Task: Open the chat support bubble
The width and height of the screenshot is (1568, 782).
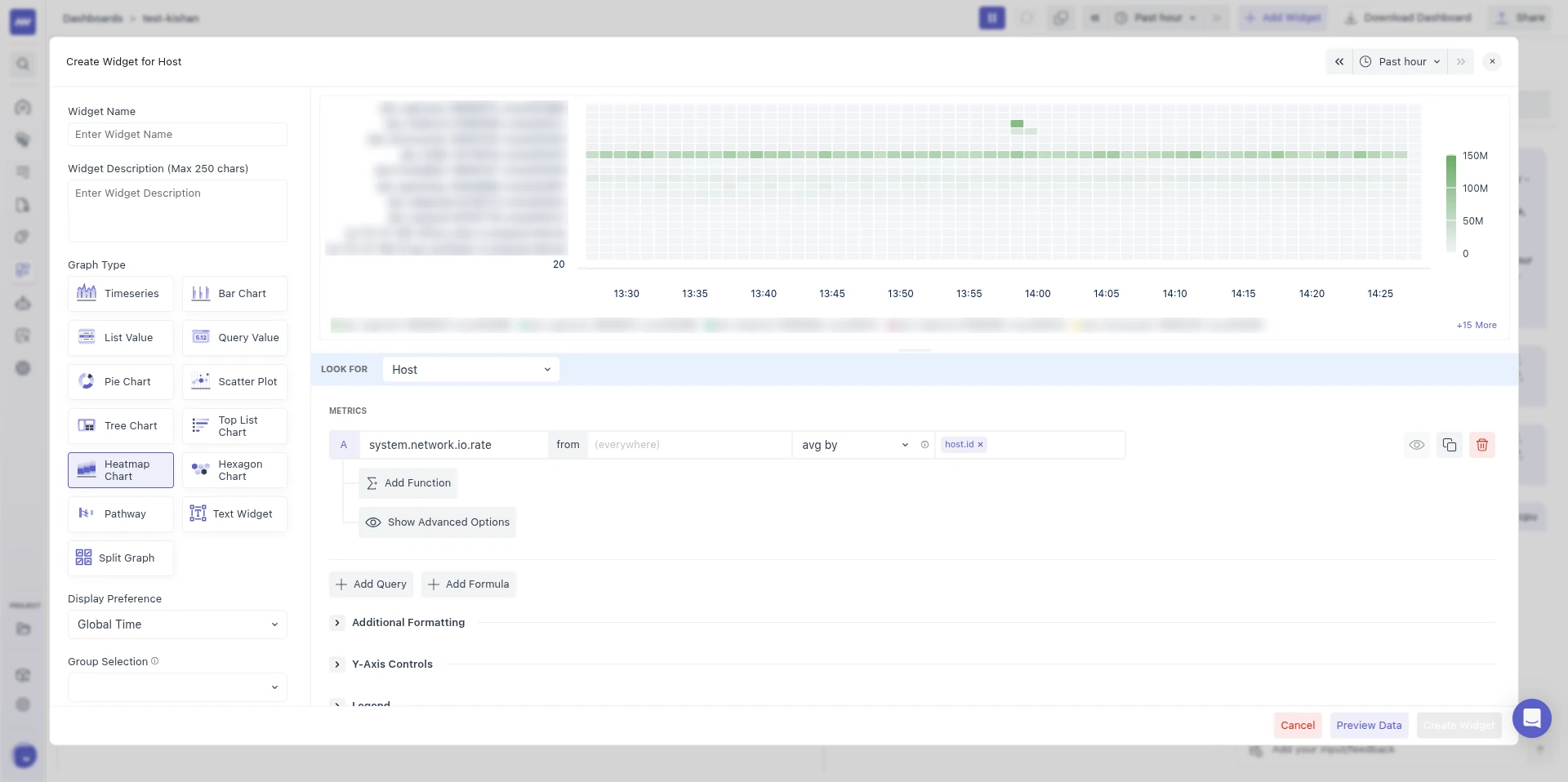Action: coord(1531,718)
